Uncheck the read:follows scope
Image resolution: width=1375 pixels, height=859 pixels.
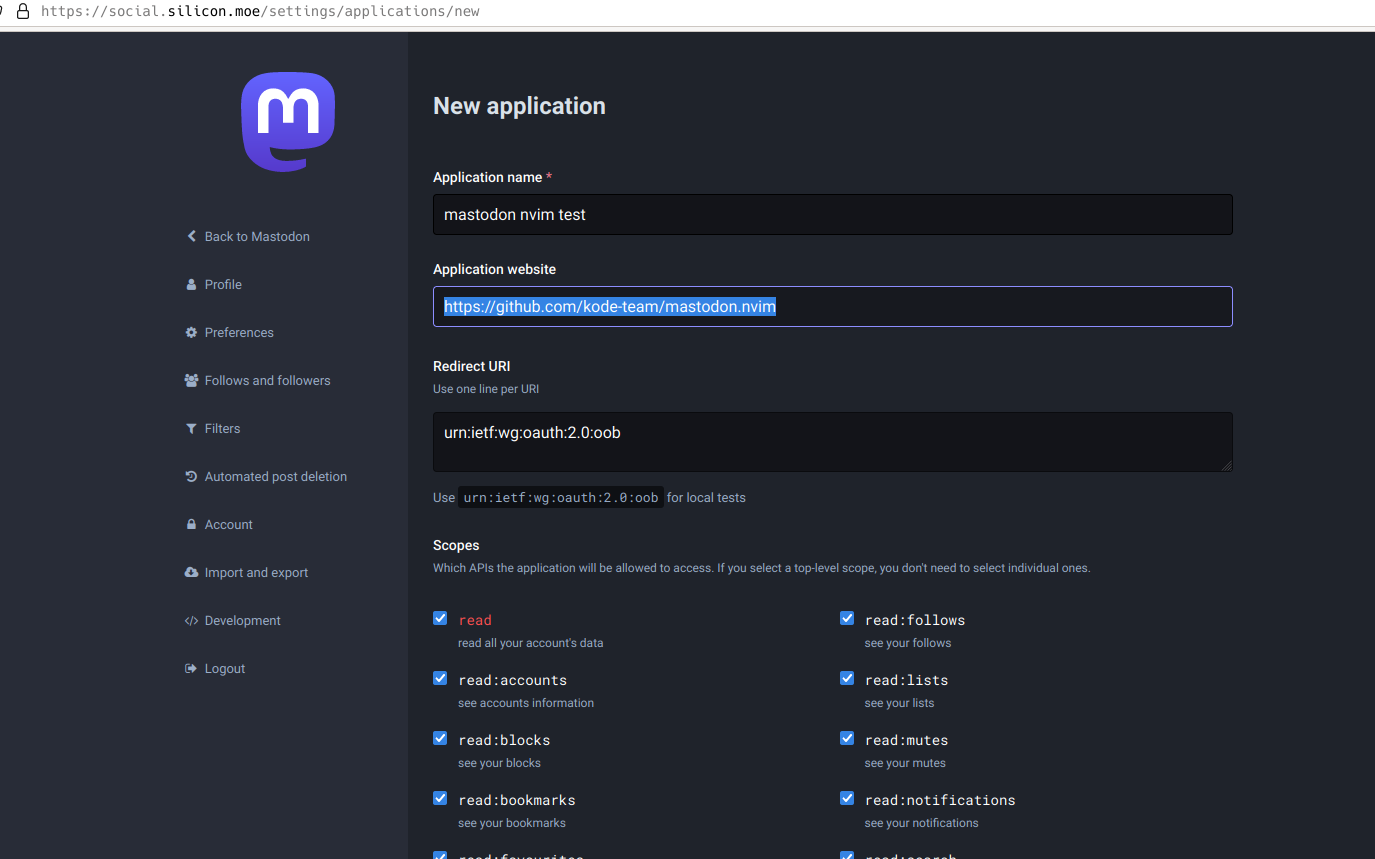point(847,618)
